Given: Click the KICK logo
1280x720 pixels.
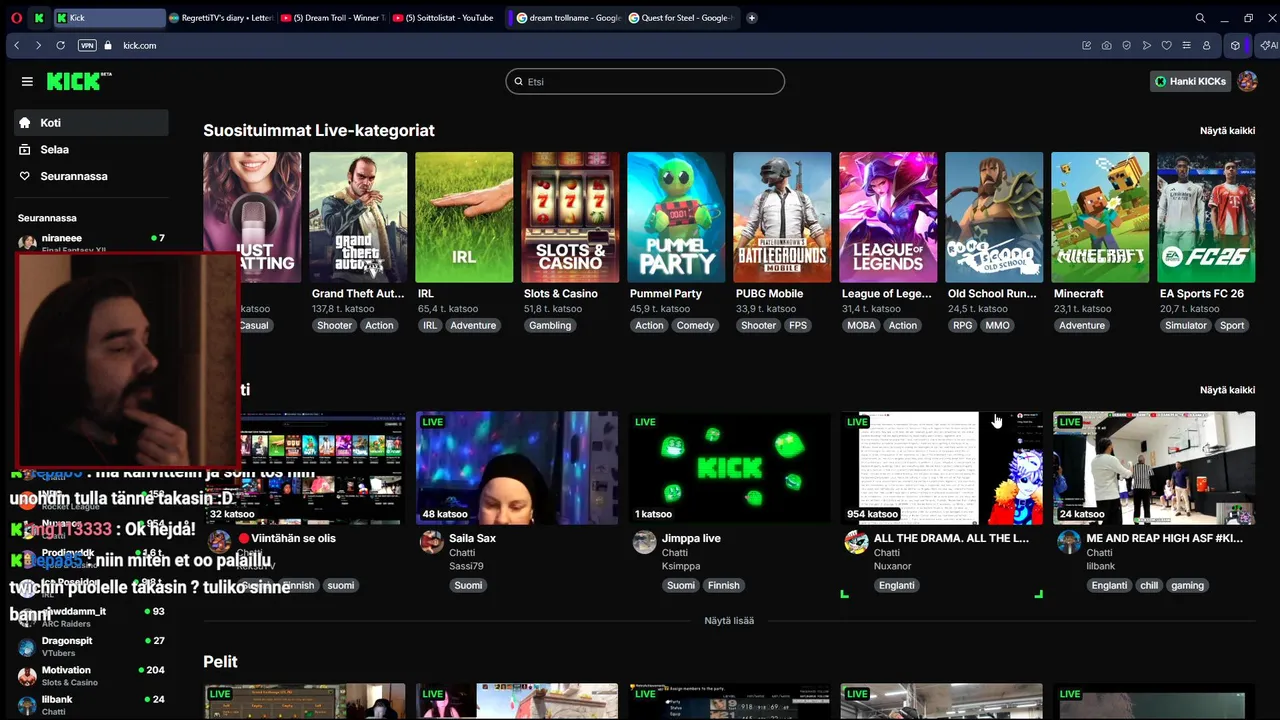Looking at the screenshot, I should tap(78, 81).
